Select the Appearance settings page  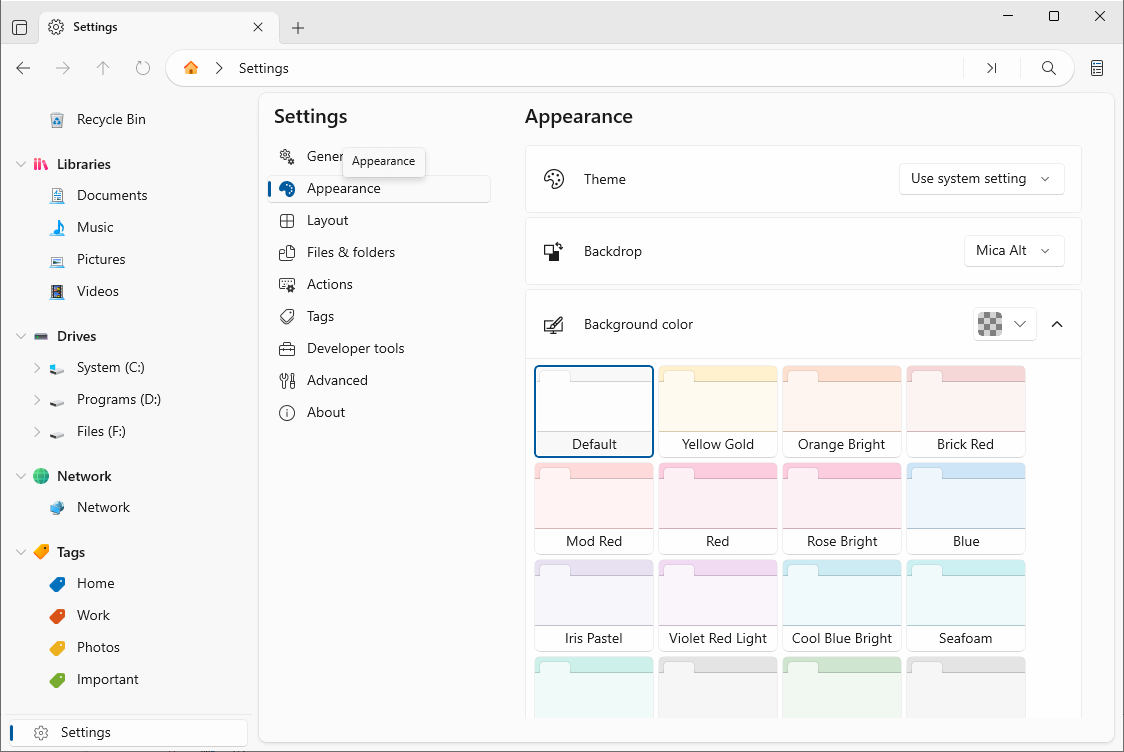[379, 189]
